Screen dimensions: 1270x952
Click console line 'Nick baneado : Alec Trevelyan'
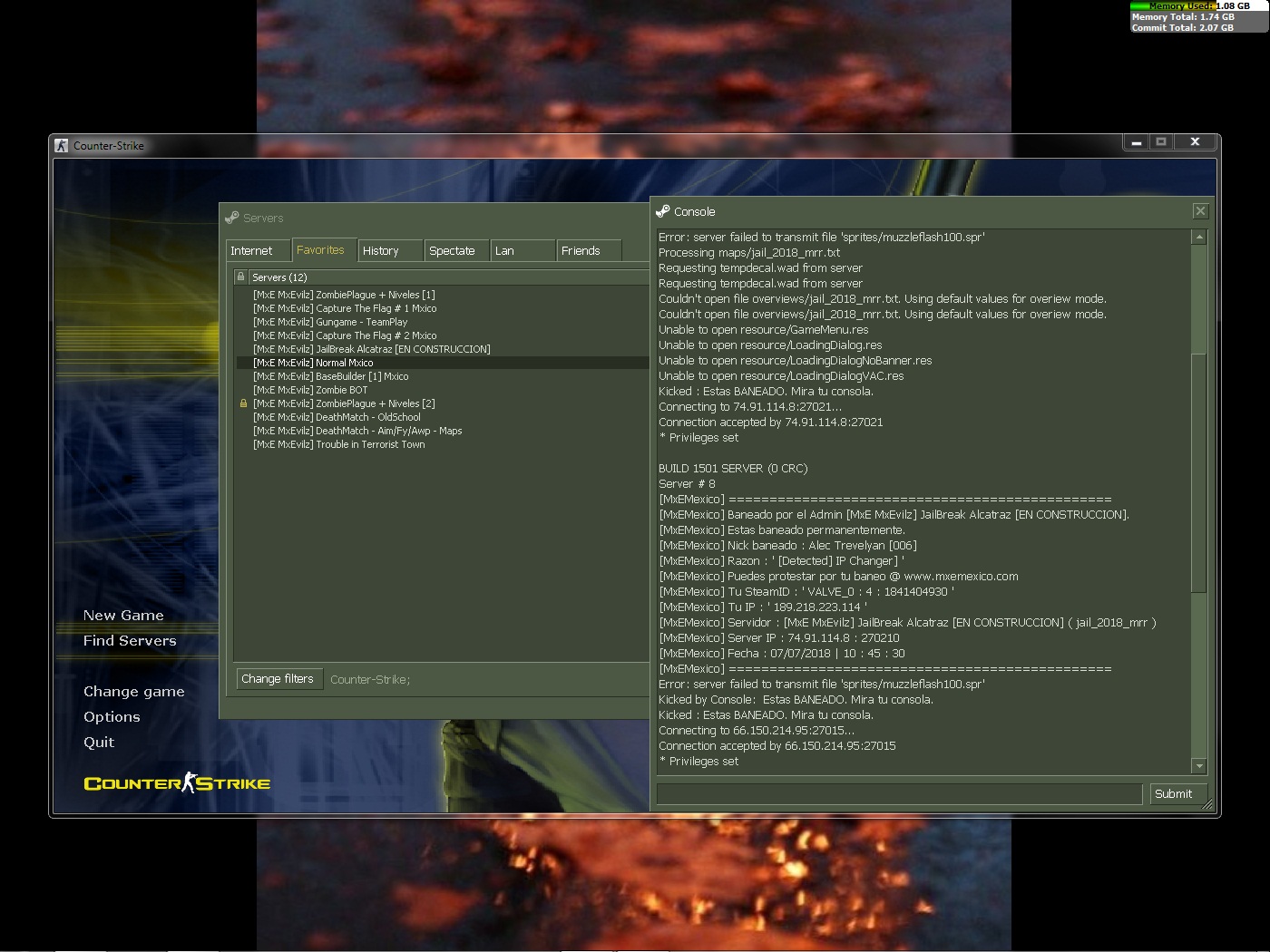[x=787, y=545]
